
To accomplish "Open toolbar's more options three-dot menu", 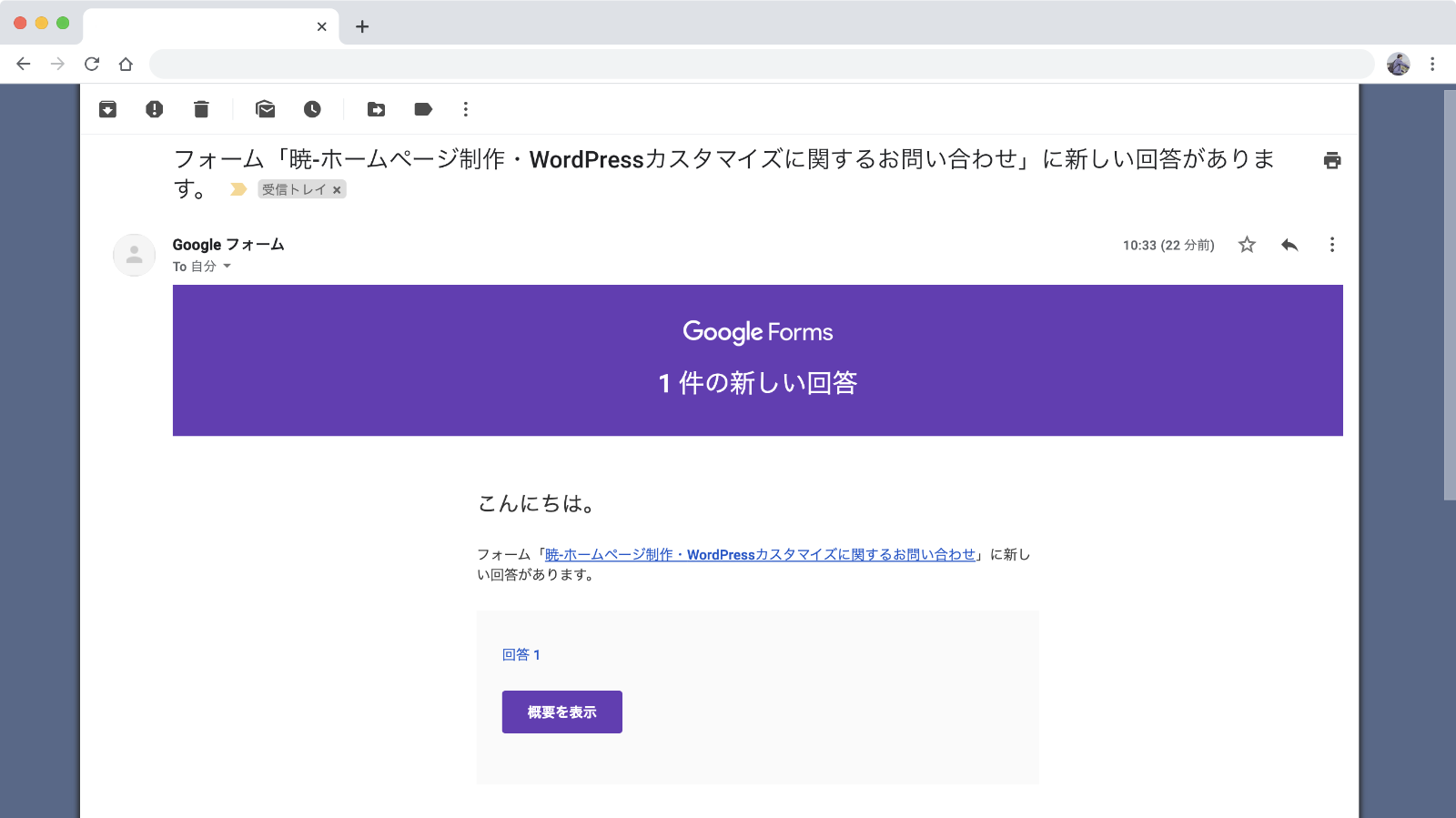I will [466, 109].
